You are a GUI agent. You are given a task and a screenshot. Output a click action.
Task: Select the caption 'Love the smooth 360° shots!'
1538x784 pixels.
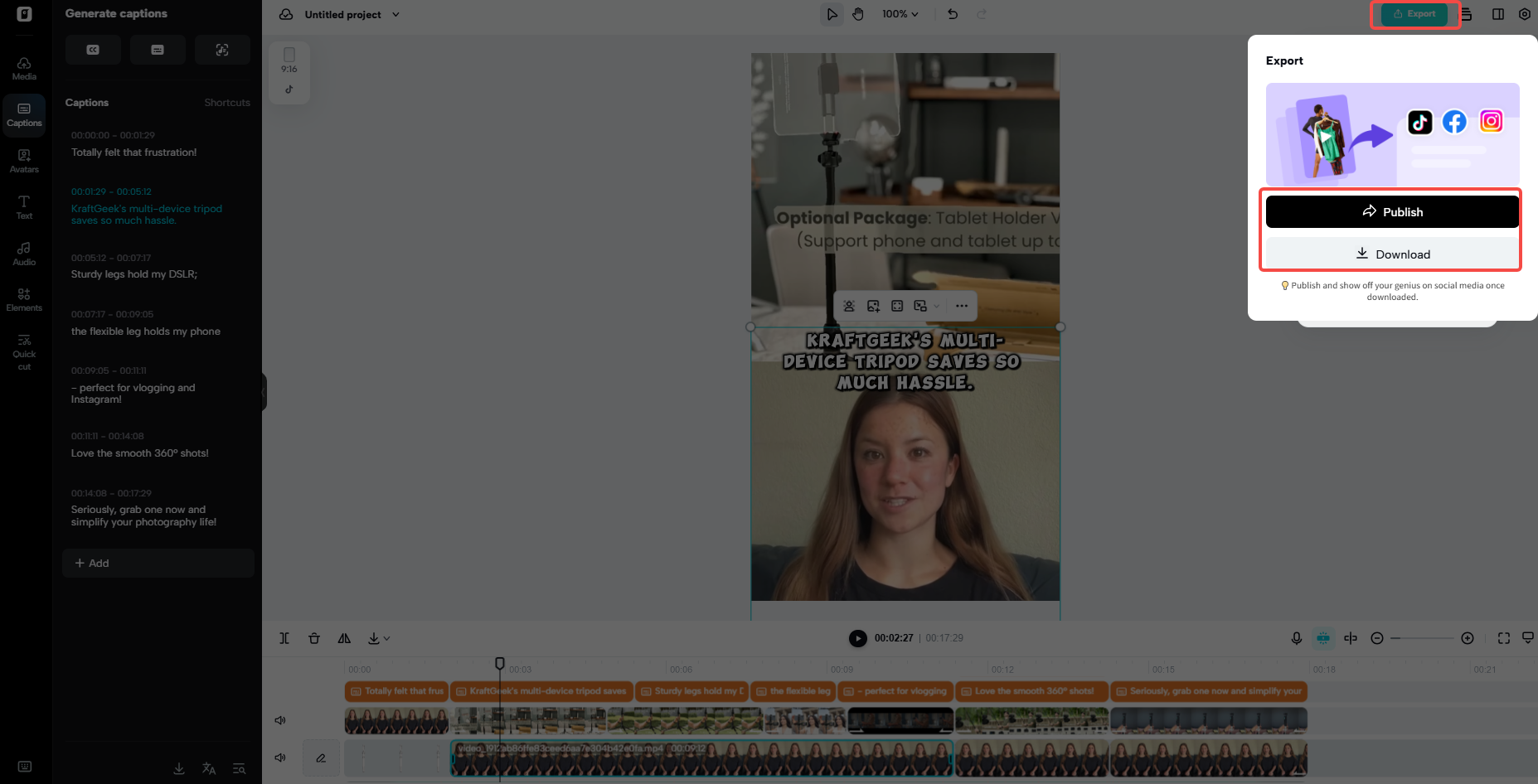[139, 453]
